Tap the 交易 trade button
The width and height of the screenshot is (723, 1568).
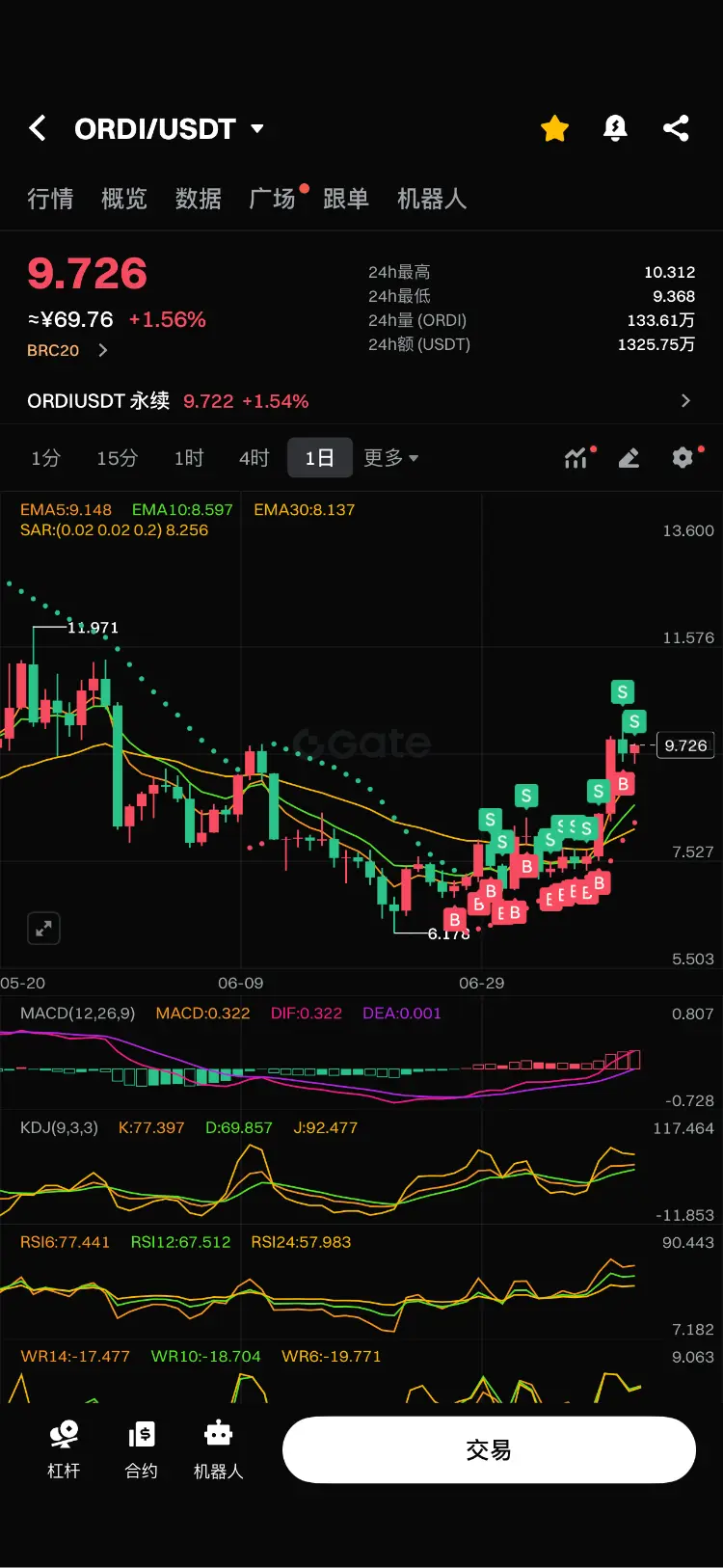coord(489,1449)
